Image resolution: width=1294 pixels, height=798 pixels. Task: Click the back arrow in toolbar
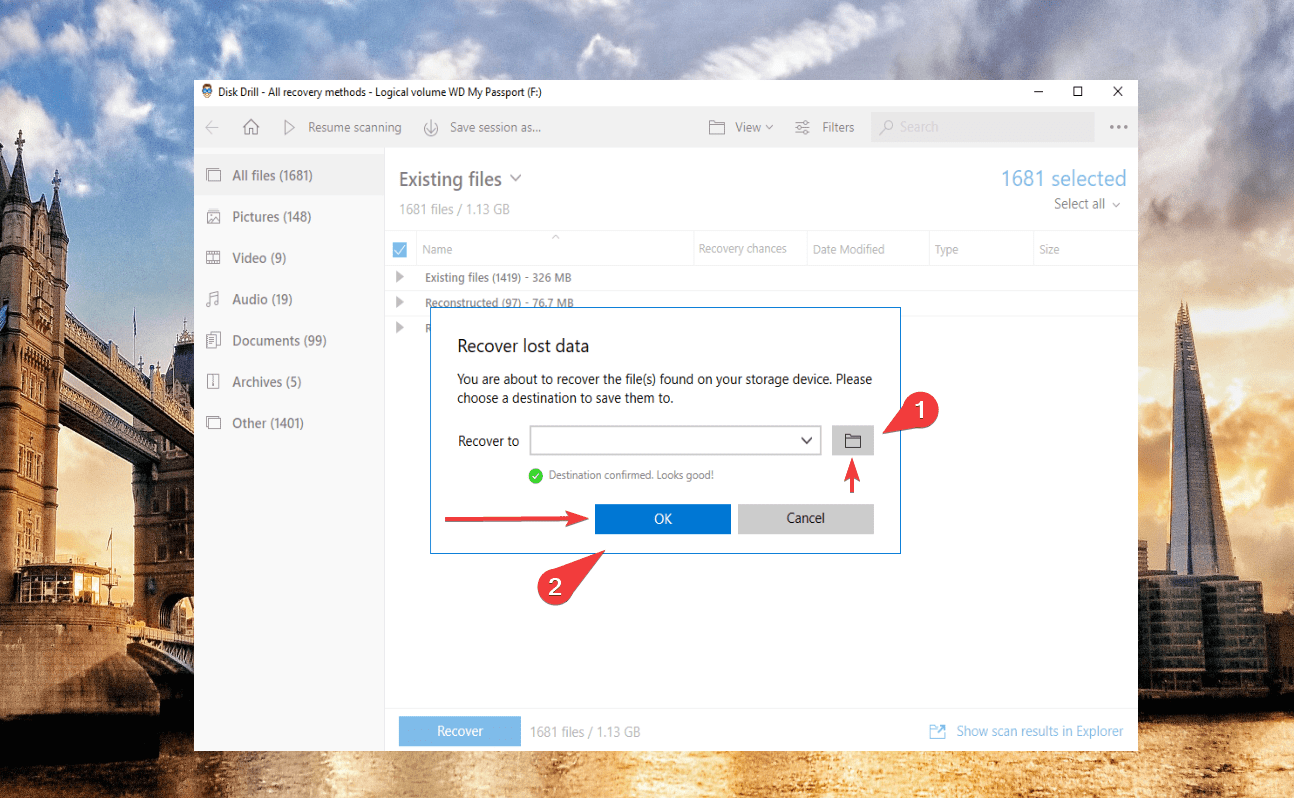212,127
